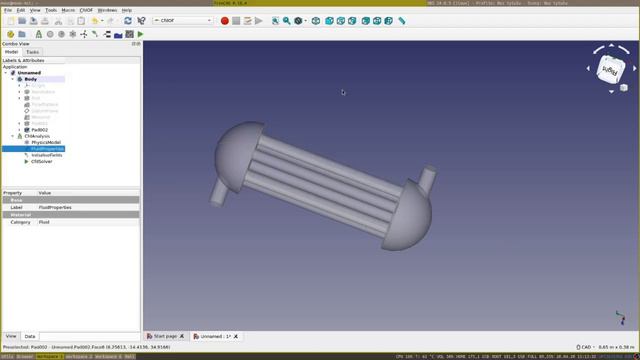This screenshot has height=360, width=640.
Task: Click the Cut scissors icon
Action: 58,21
